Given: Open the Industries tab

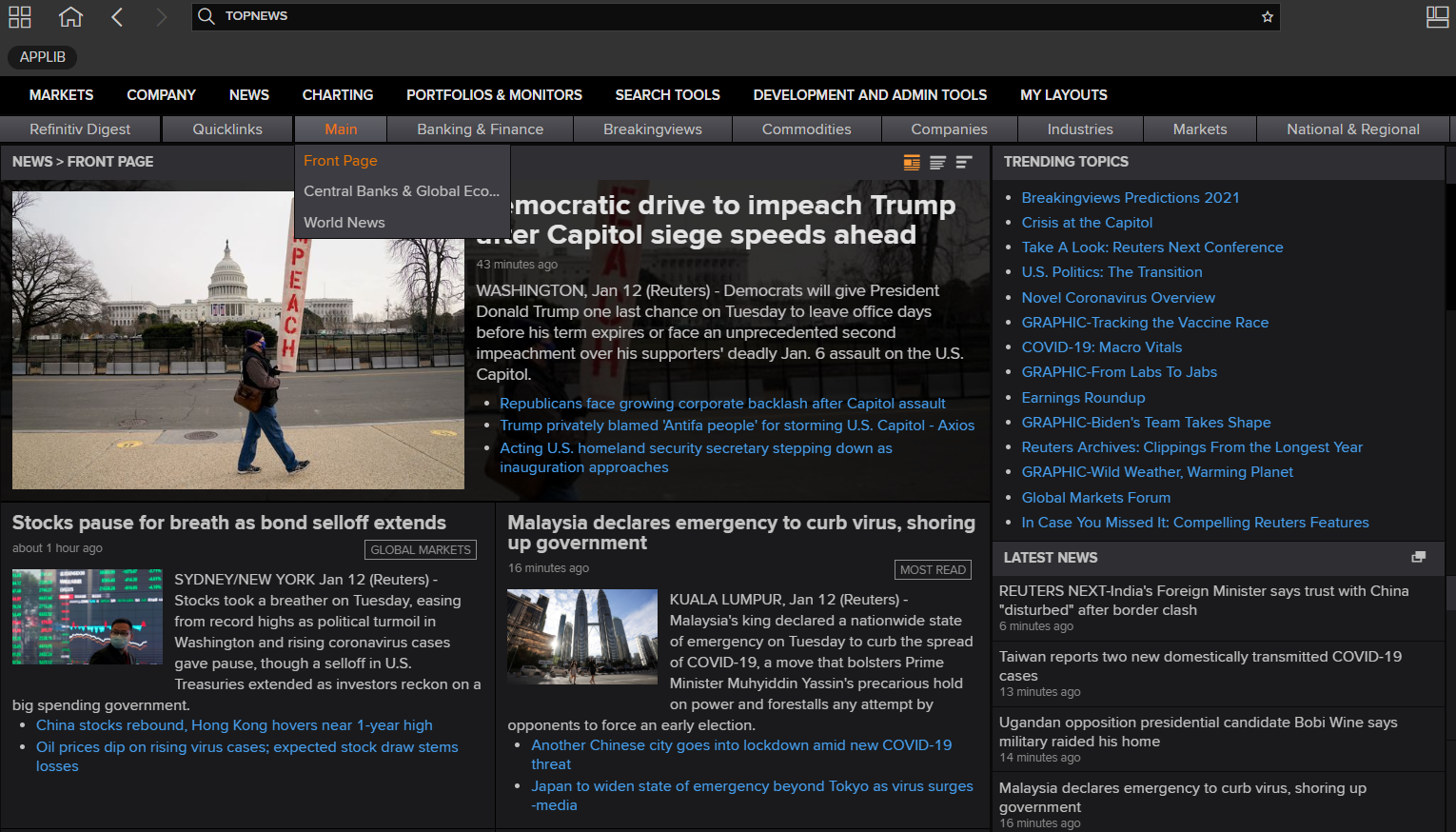Looking at the screenshot, I should point(1080,129).
